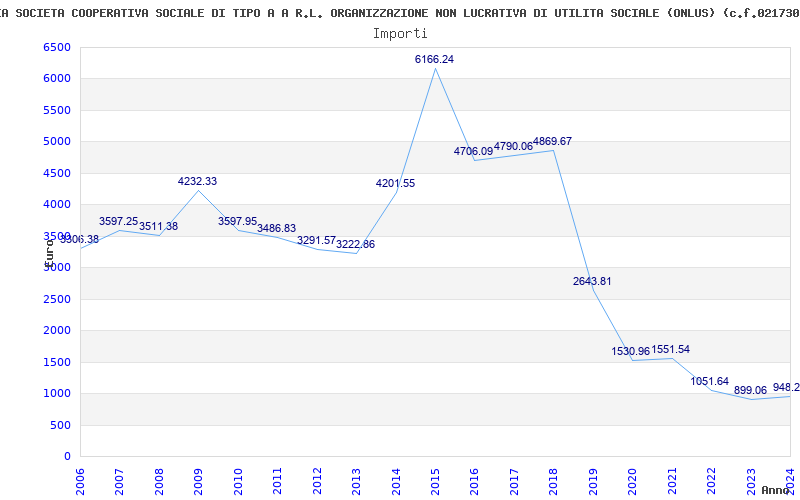Select the 1500 y-axis tick label

[57, 362]
